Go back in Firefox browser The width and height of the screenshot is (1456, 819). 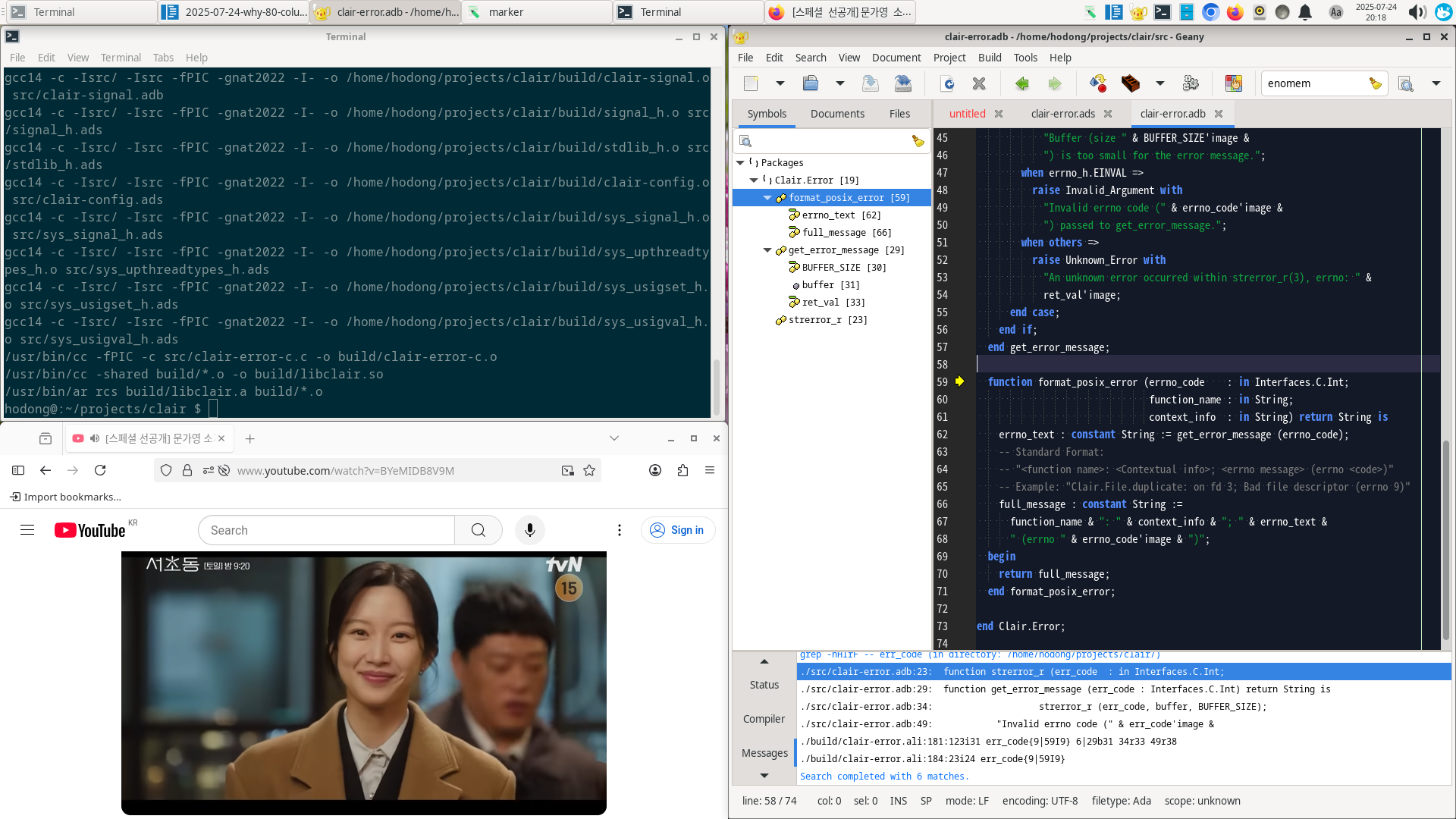point(45,470)
